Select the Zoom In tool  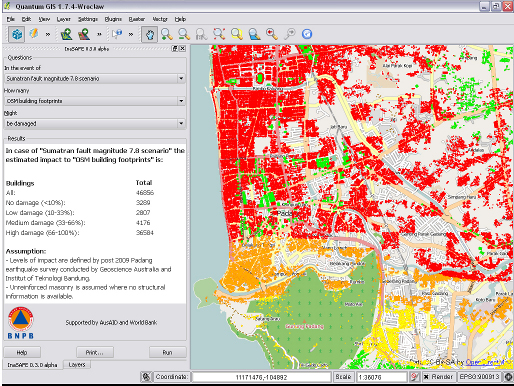pyautogui.click(x=166, y=34)
